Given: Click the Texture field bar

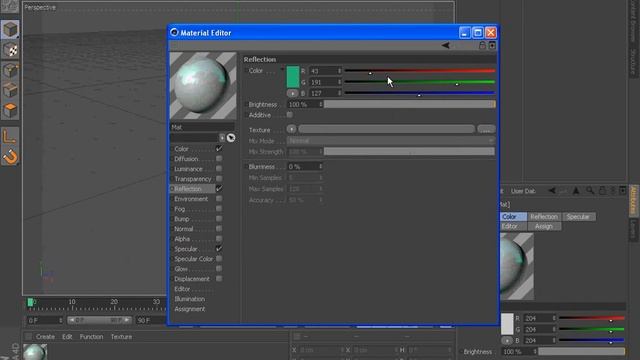Looking at the screenshot, I should [387, 129].
